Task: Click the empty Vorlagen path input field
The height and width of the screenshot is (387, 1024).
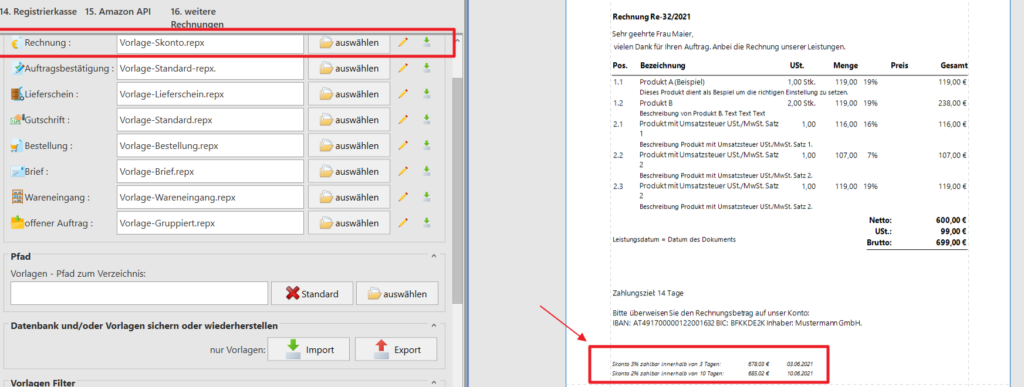Action: 139,294
